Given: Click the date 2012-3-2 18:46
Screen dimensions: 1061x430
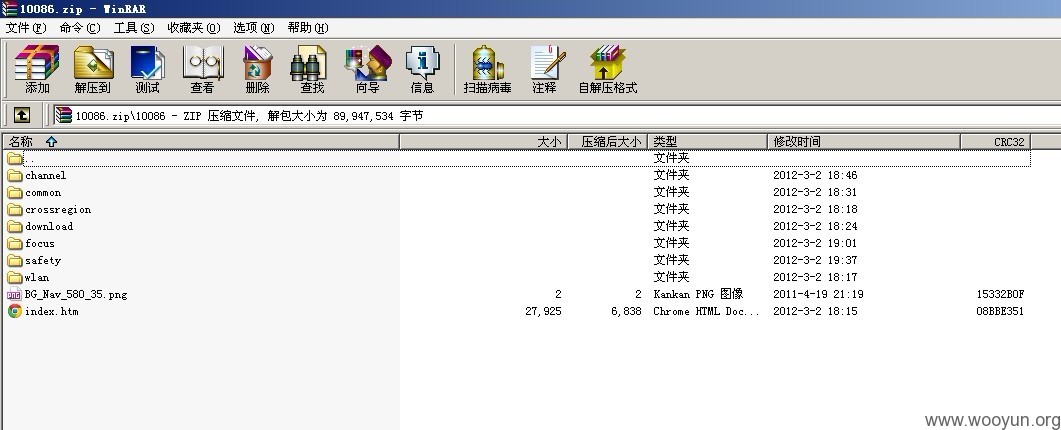Looking at the screenshot, I should 815,175.
